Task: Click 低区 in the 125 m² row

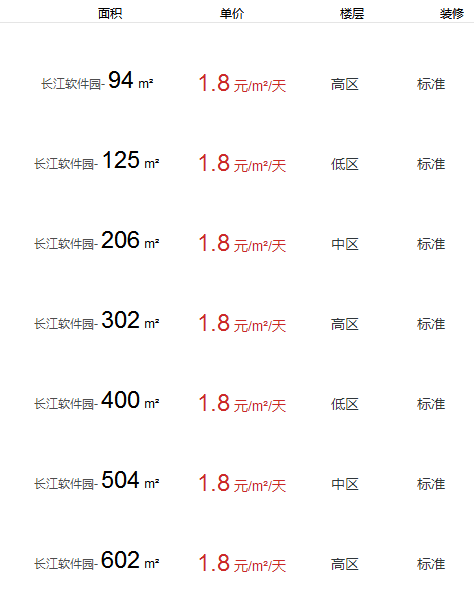Action: click(345, 164)
